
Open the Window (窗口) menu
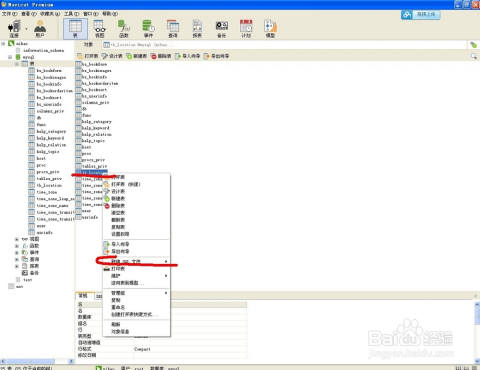click(91, 14)
